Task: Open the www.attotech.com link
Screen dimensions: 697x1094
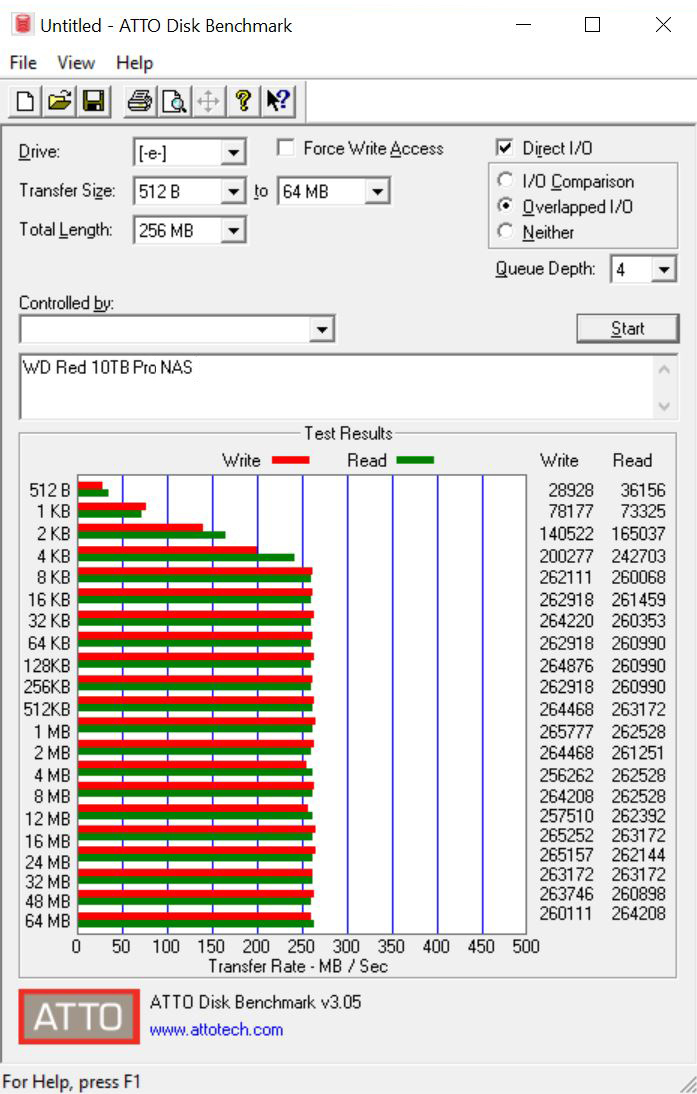Action: tap(216, 1030)
